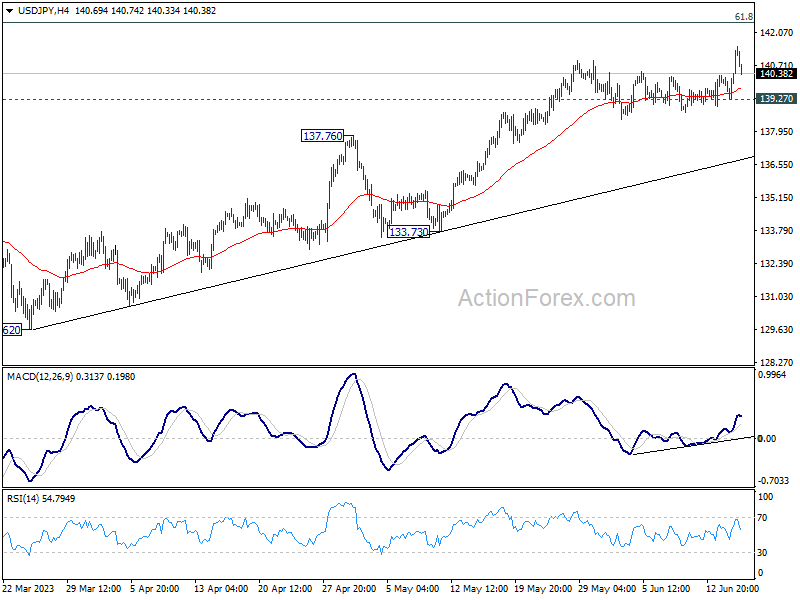Click the 142.070 price axis value

click(x=777, y=33)
